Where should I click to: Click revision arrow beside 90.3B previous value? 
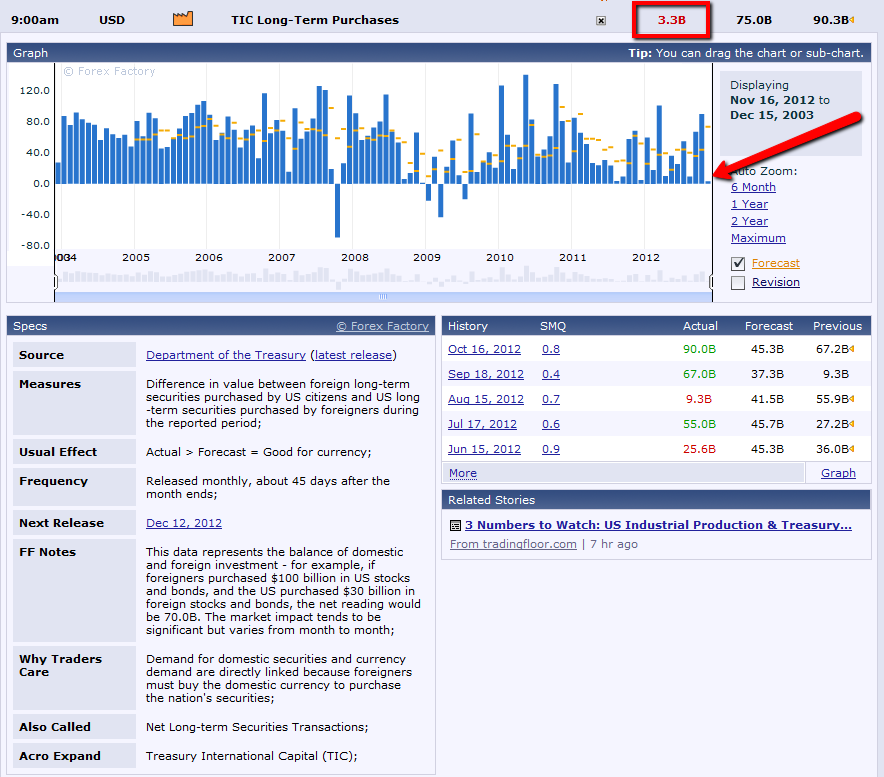coord(852,20)
